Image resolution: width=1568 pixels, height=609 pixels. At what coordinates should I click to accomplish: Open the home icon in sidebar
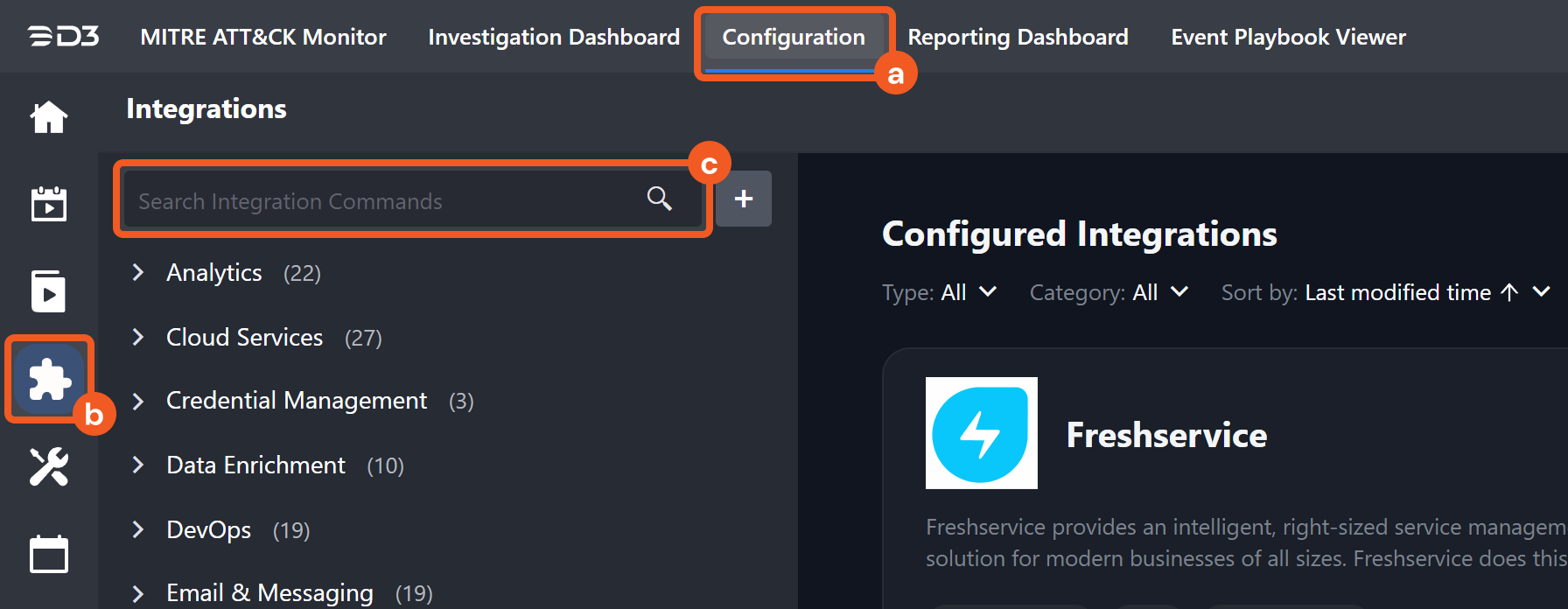coord(49,116)
